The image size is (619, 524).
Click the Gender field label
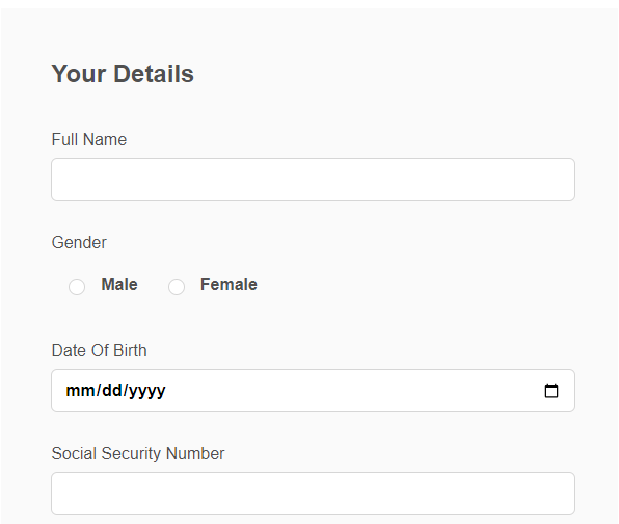(79, 242)
